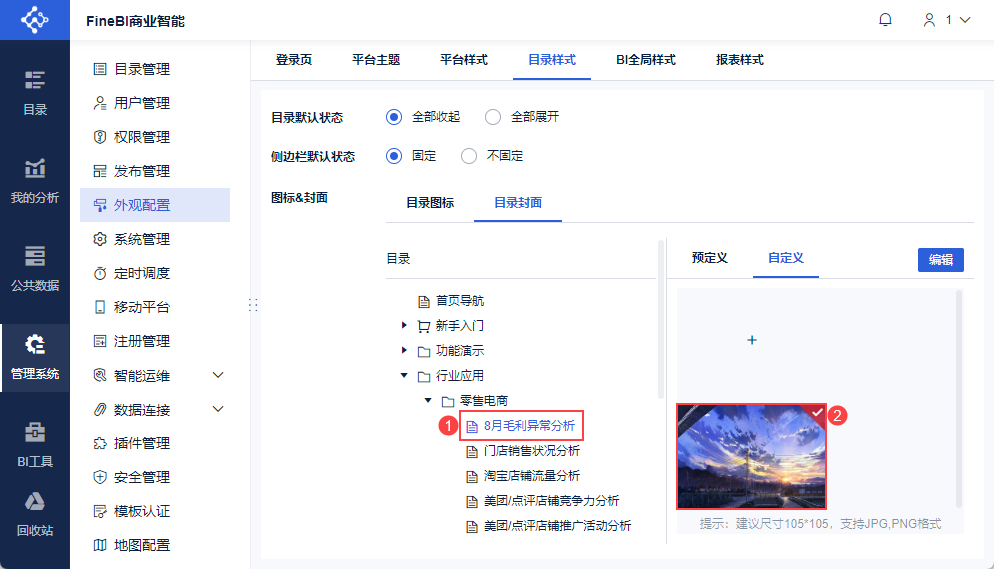
Task: Add a custom cover via plus button
Action: tap(752, 340)
